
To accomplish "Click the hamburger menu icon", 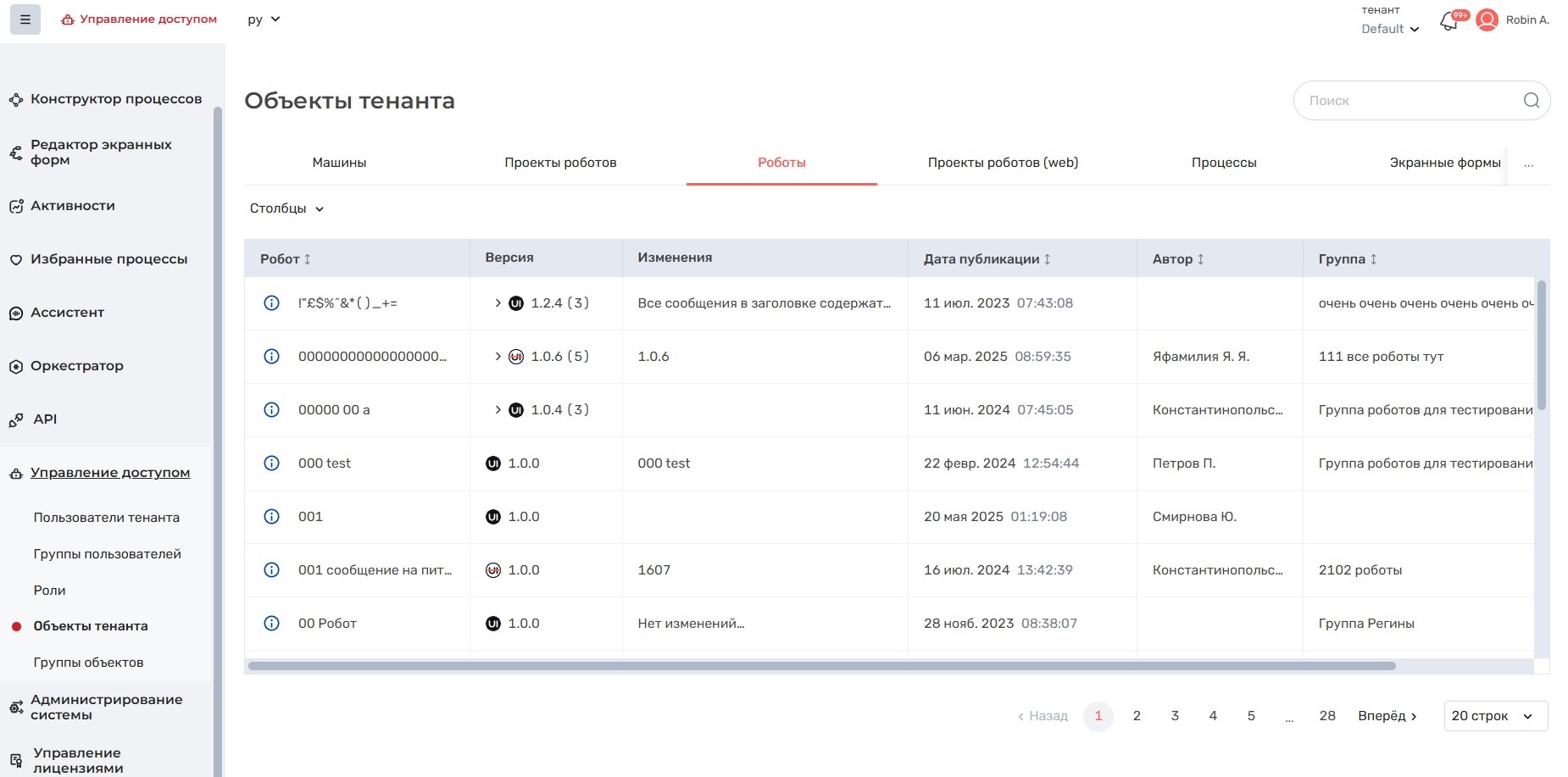I will [x=25, y=19].
